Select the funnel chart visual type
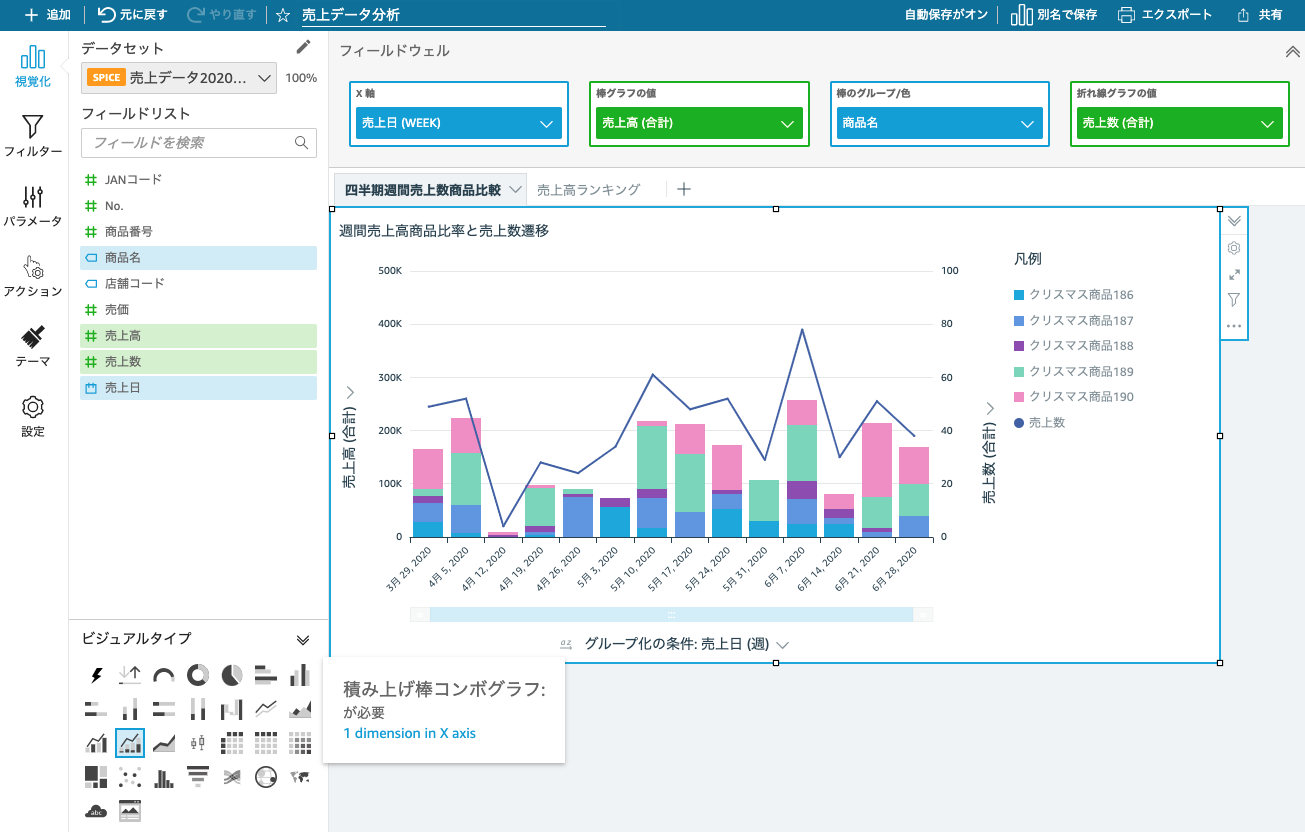The height and width of the screenshot is (832, 1305). (x=198, y=777)
